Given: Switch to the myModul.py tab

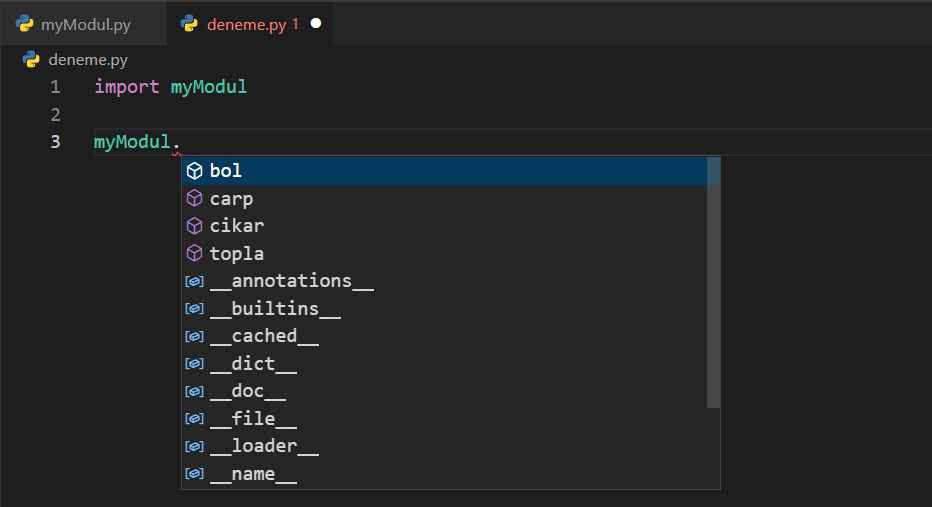Looking at the screenshot, I should pos(86,24).
